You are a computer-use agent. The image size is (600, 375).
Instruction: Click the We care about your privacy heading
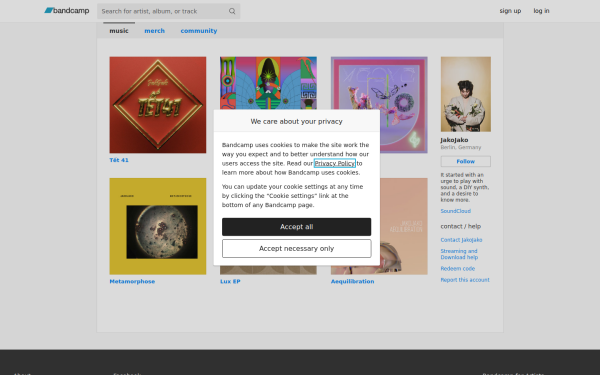tap(297, 121)
